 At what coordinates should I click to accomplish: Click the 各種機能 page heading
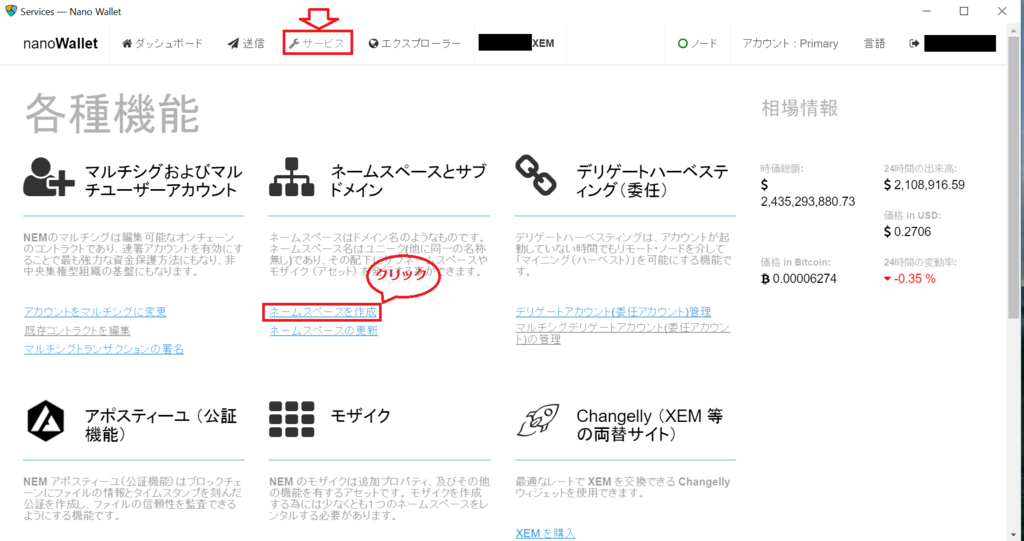click(x=112, y=114)
